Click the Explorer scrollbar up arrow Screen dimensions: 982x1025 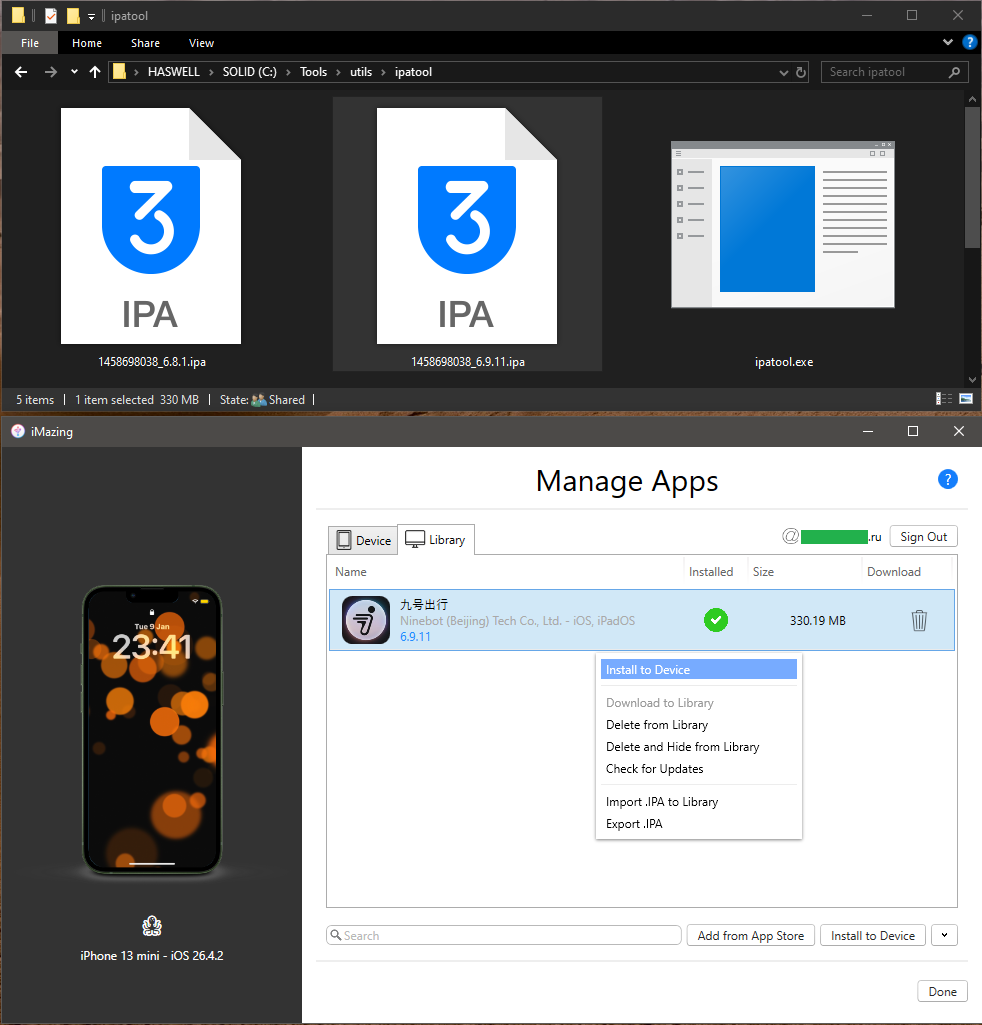(x=972, y=99)
